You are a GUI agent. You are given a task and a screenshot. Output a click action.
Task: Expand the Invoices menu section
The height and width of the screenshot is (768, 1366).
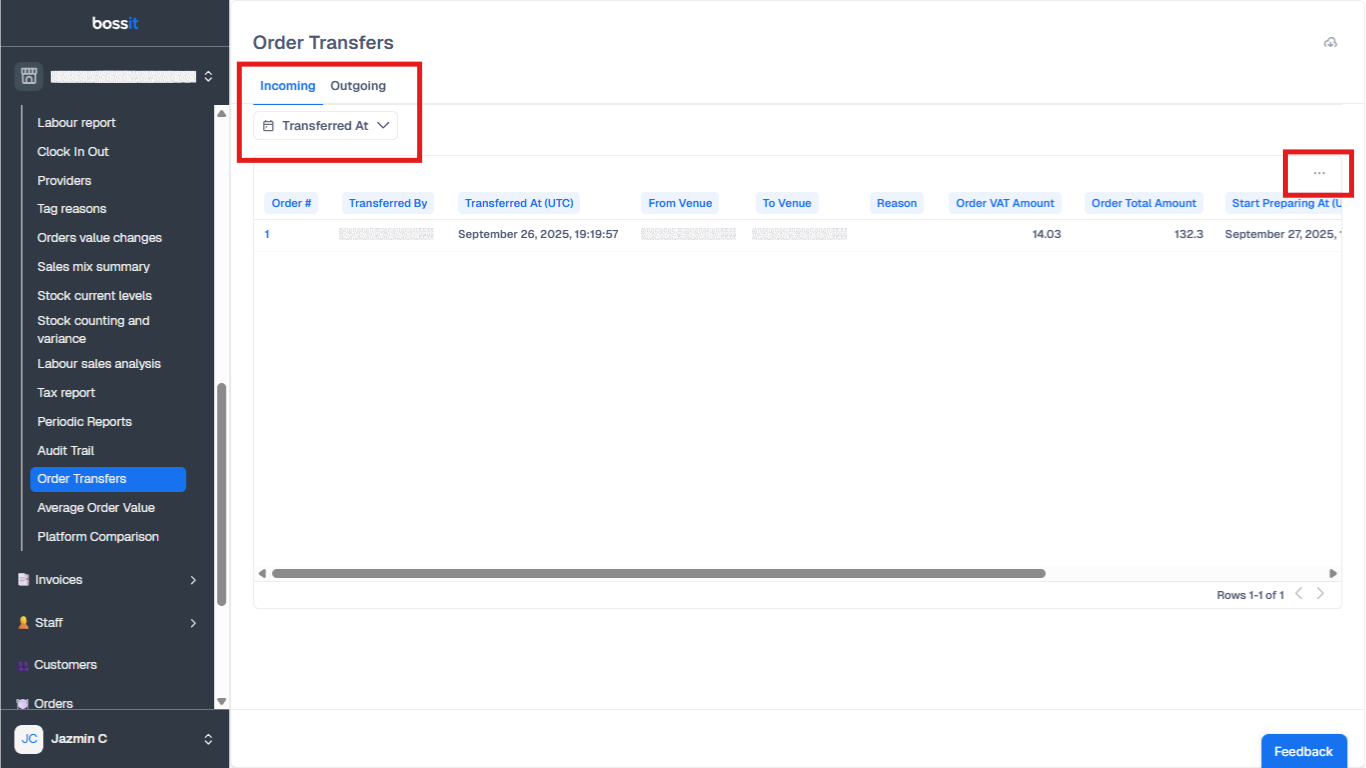193,580
